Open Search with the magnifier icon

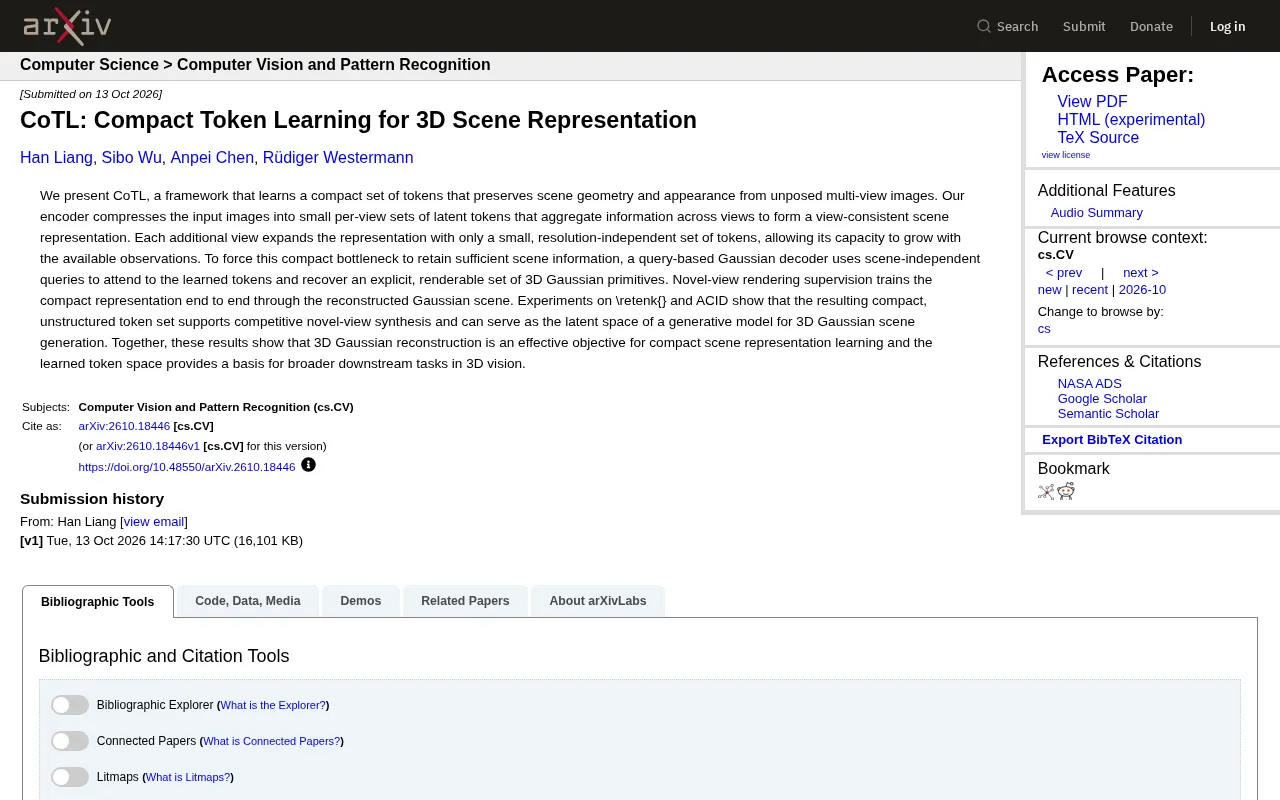point(1007,26)
